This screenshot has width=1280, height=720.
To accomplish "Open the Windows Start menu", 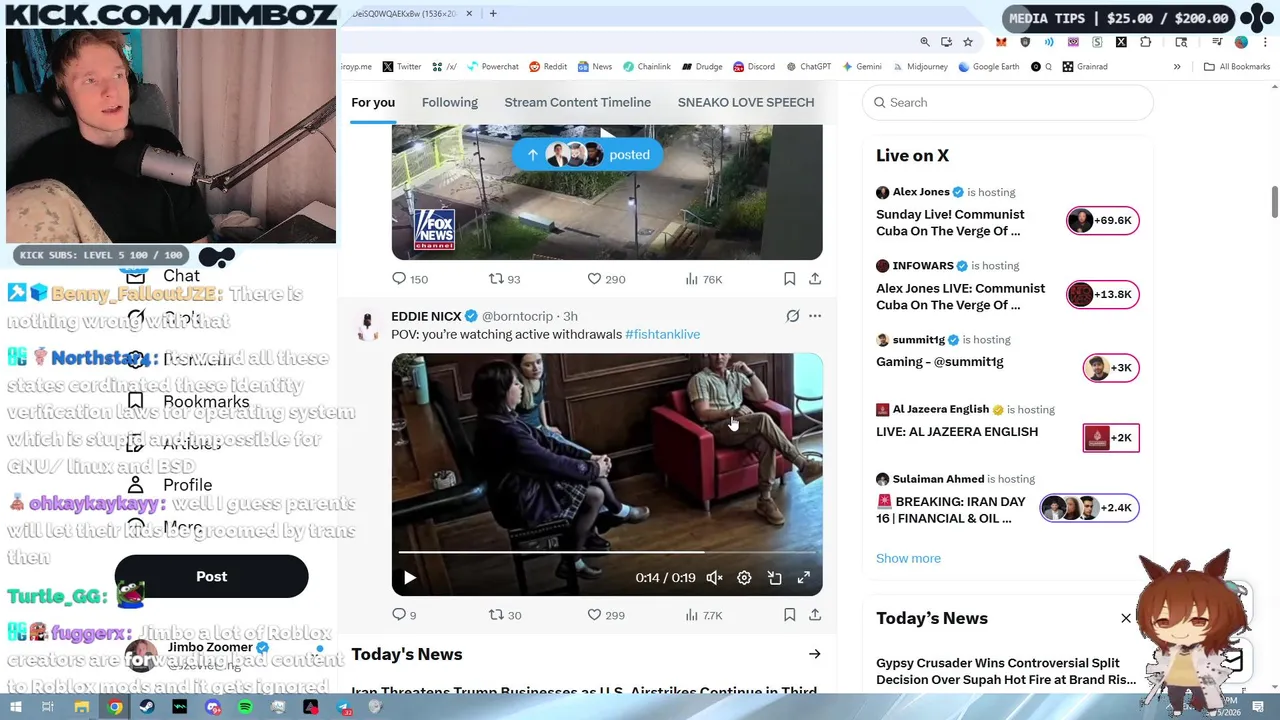I will click(x=15, y=707).
